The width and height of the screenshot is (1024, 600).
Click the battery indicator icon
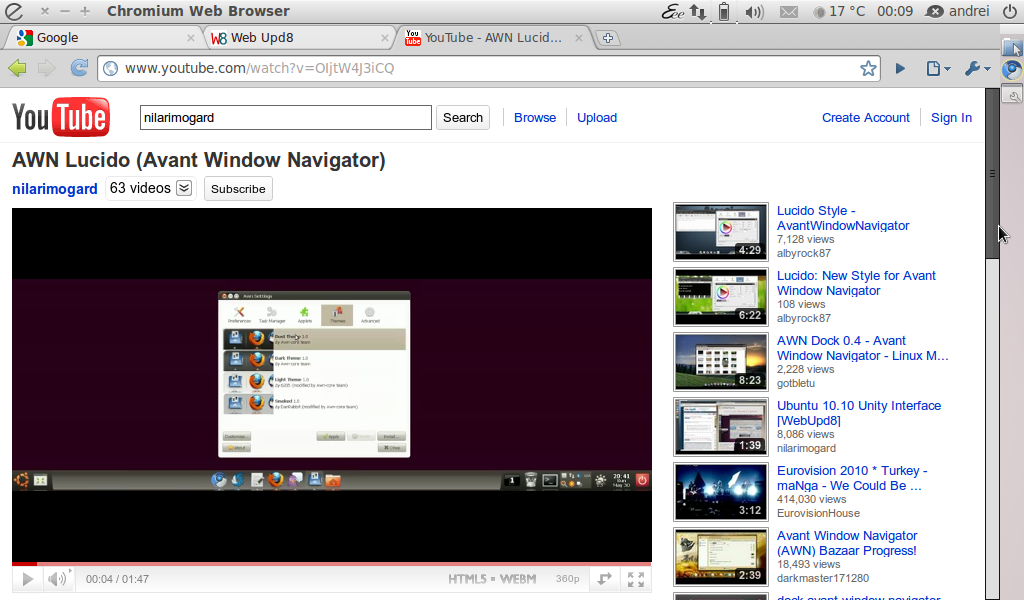pos(724,11)
